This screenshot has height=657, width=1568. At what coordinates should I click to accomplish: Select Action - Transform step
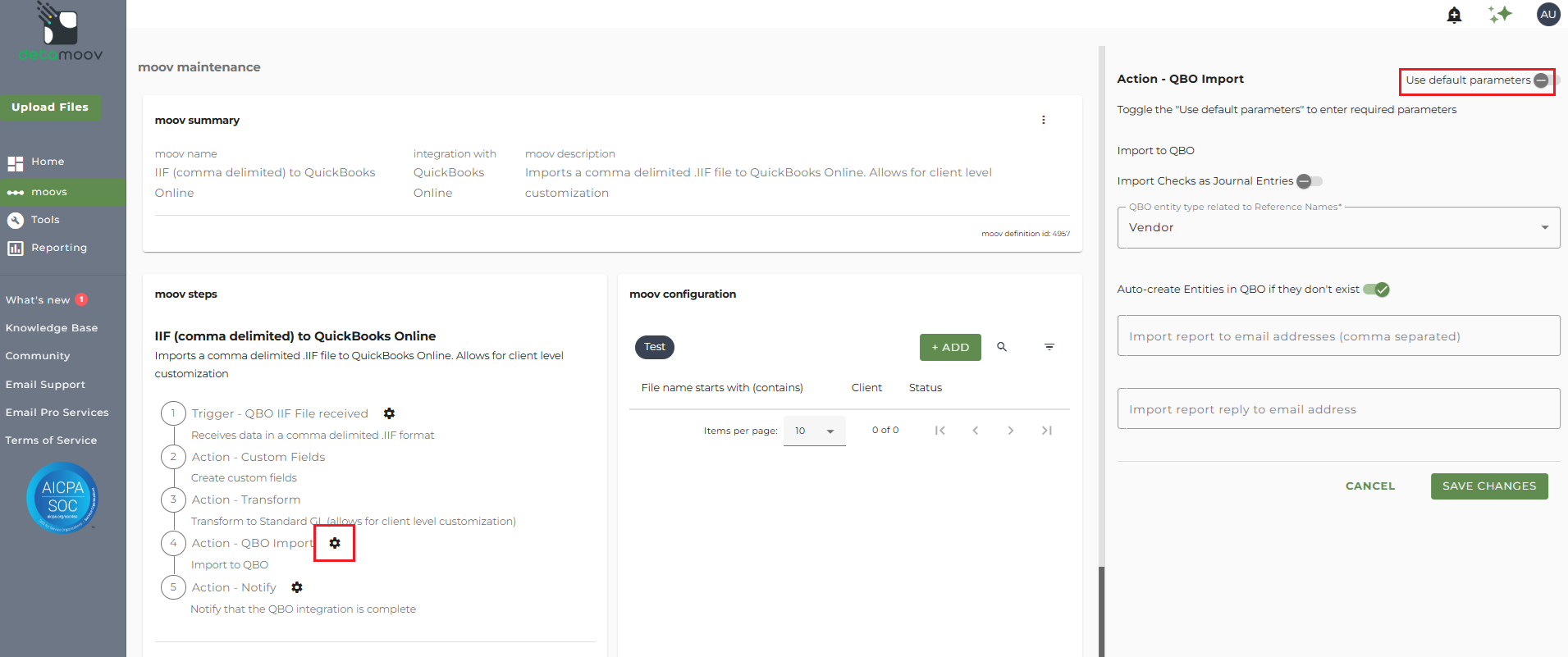pos(246,500)
